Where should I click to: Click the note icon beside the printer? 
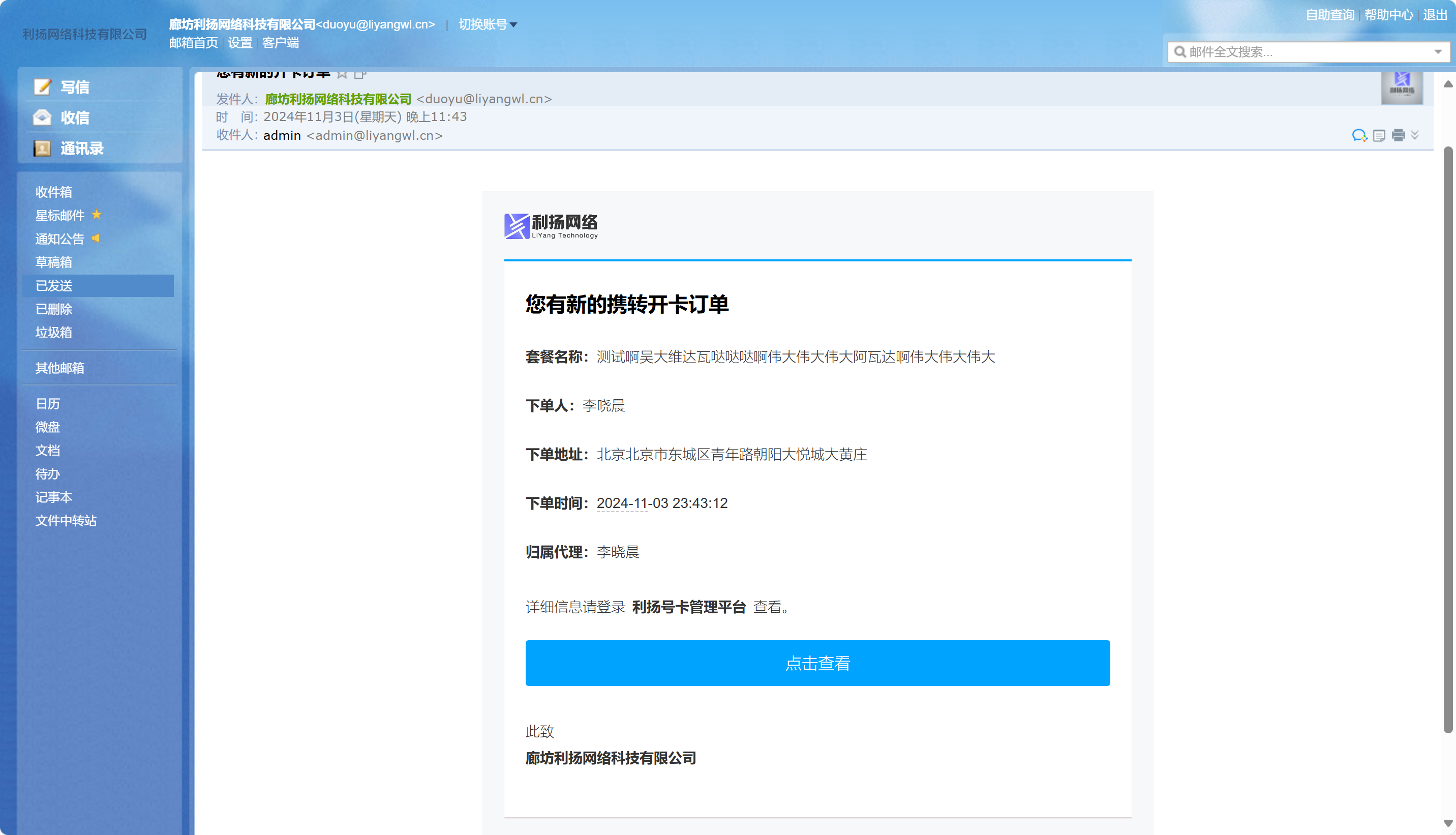[1379, 136]
